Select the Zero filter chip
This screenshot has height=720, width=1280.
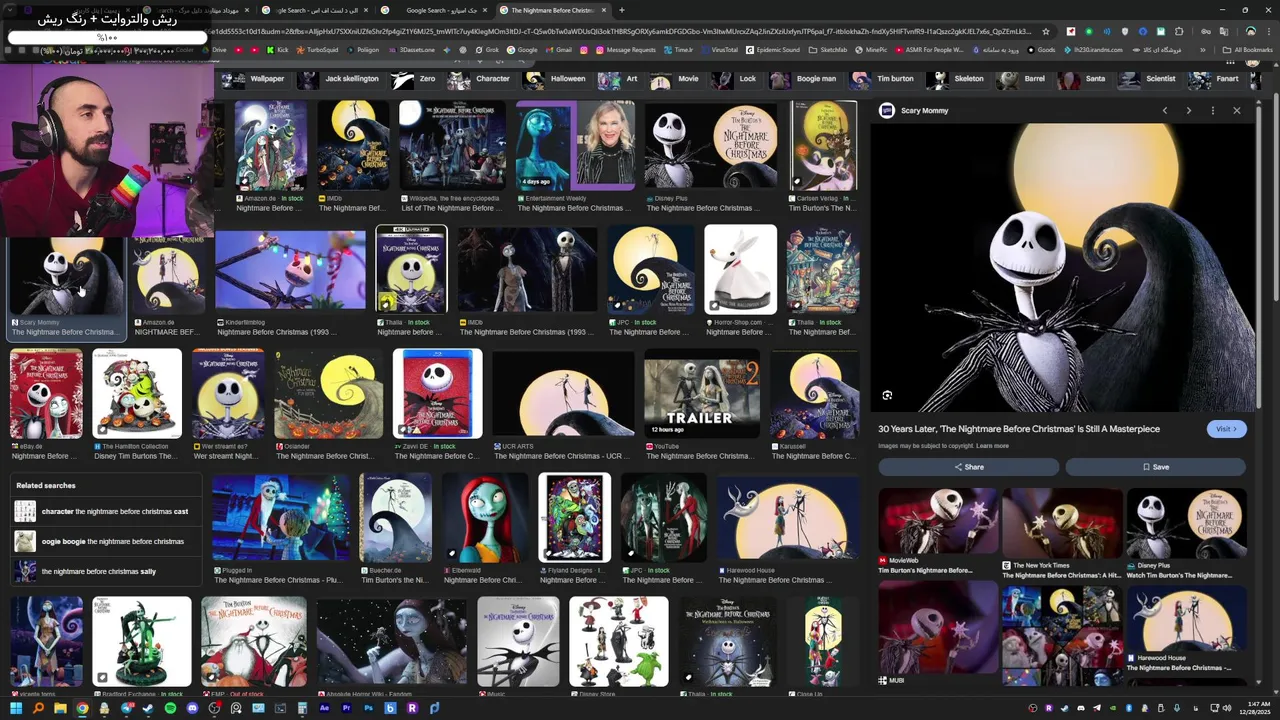coord(416,79)
